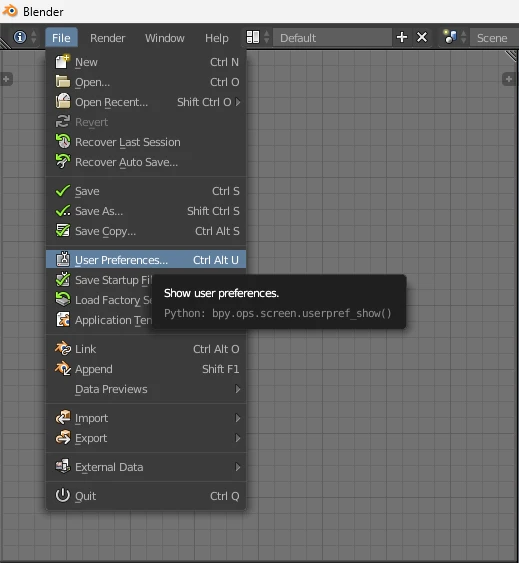Click the Application Templates icon
Screen dimensions: 519x563
[63, 319]
